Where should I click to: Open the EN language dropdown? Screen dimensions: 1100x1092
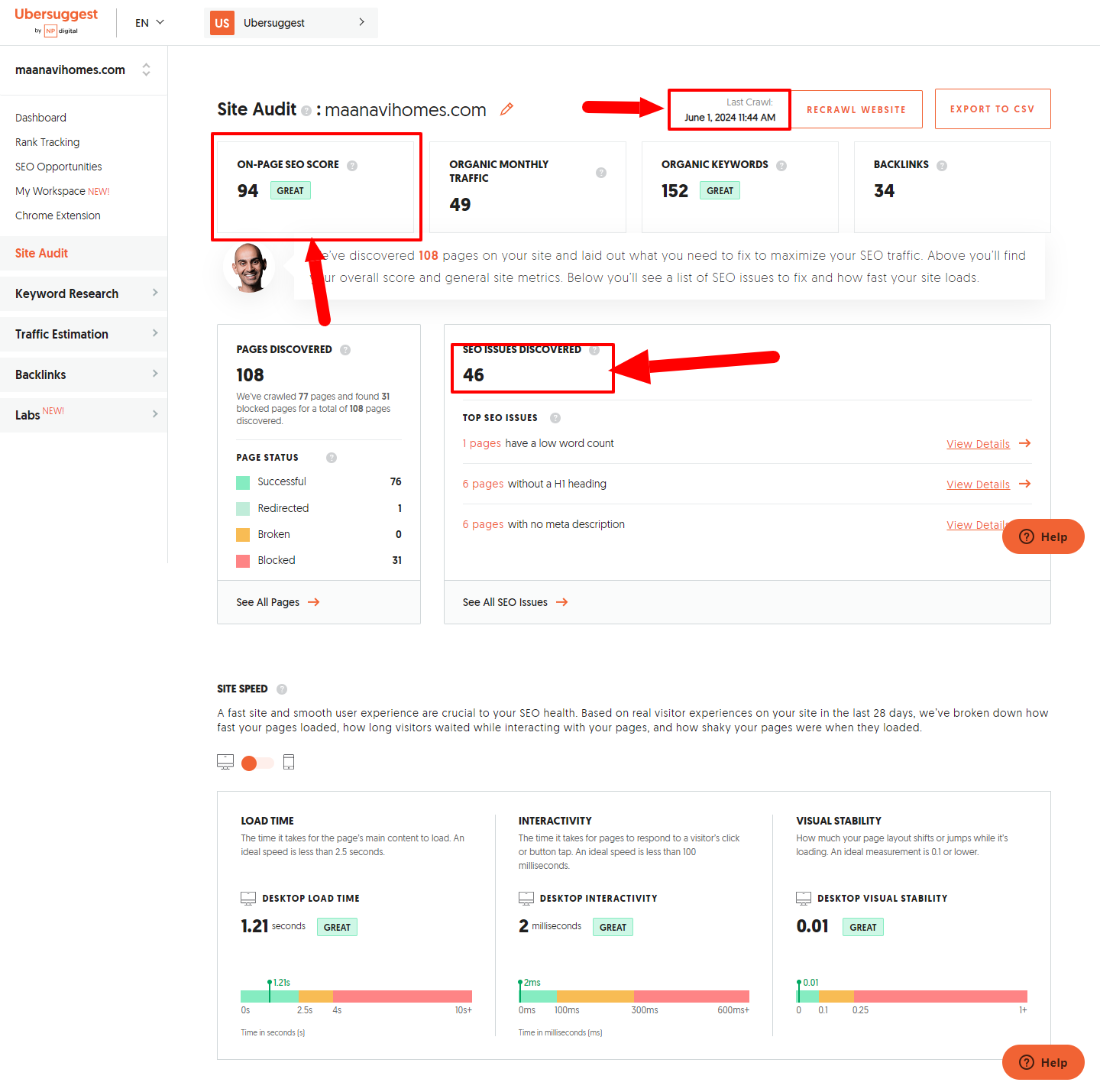(x=150, y=23)
